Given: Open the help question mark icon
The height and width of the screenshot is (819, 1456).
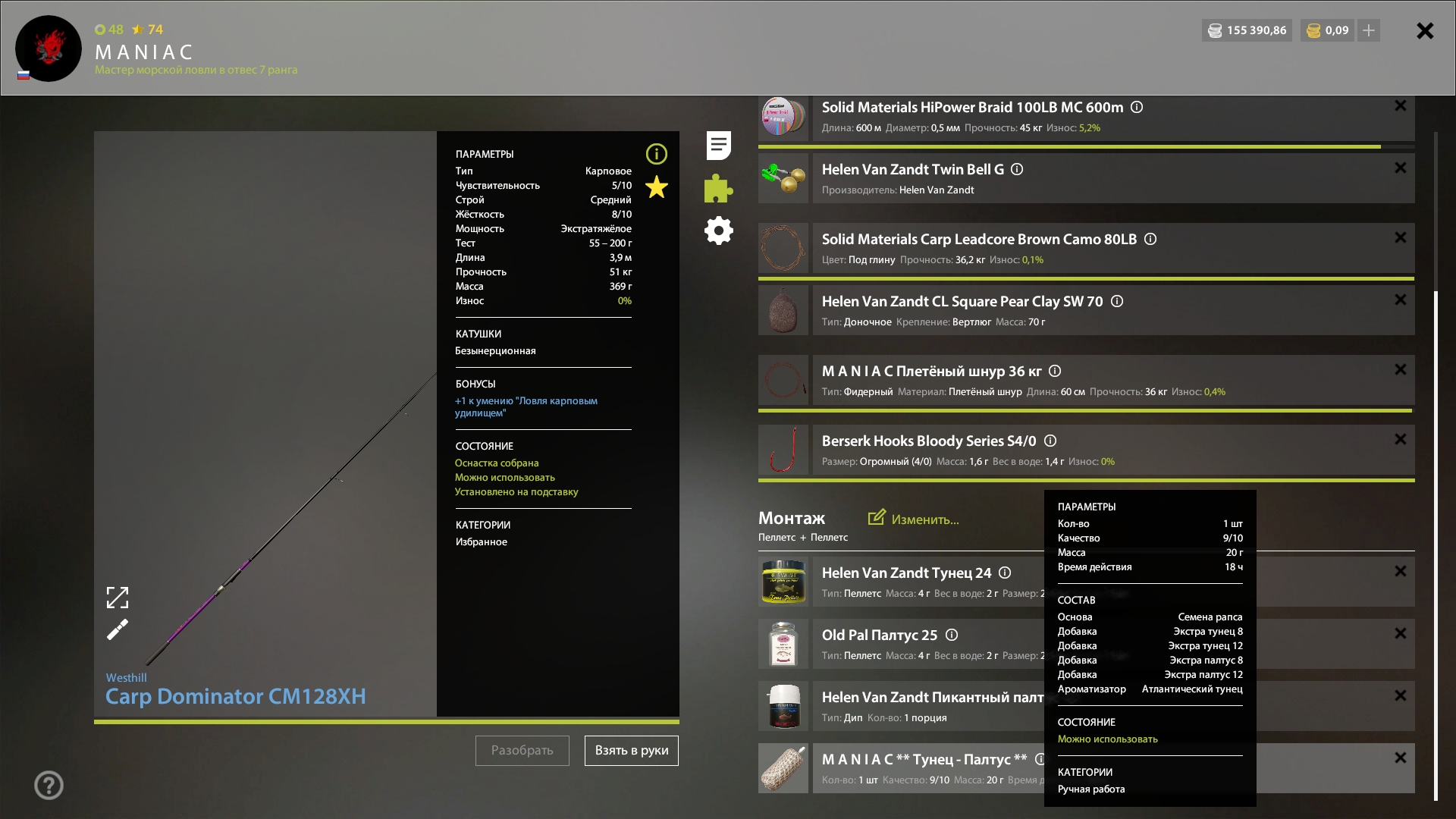Looking at the screenshot, I should [x=49, y=785].
